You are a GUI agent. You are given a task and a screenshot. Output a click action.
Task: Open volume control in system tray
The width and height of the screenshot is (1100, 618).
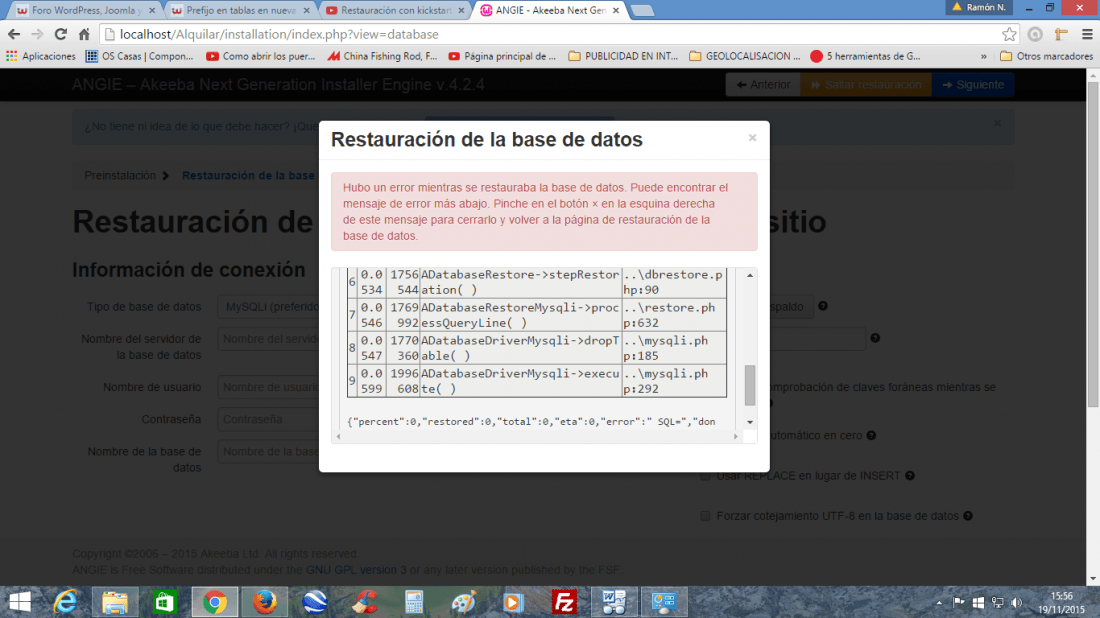(x=1017, y=603)
